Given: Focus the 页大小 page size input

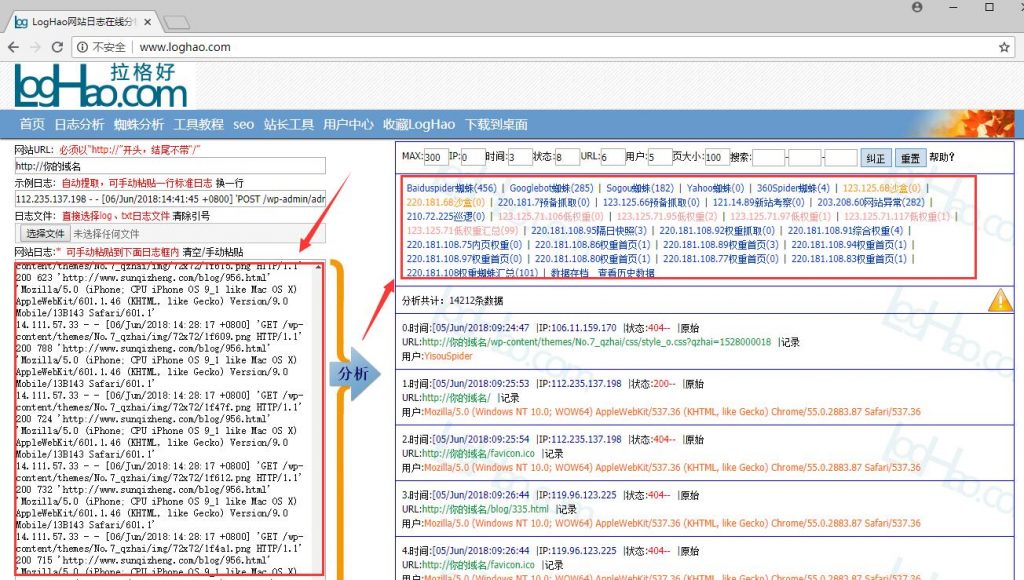Looking at the screenshot, I should click(717, 157).
